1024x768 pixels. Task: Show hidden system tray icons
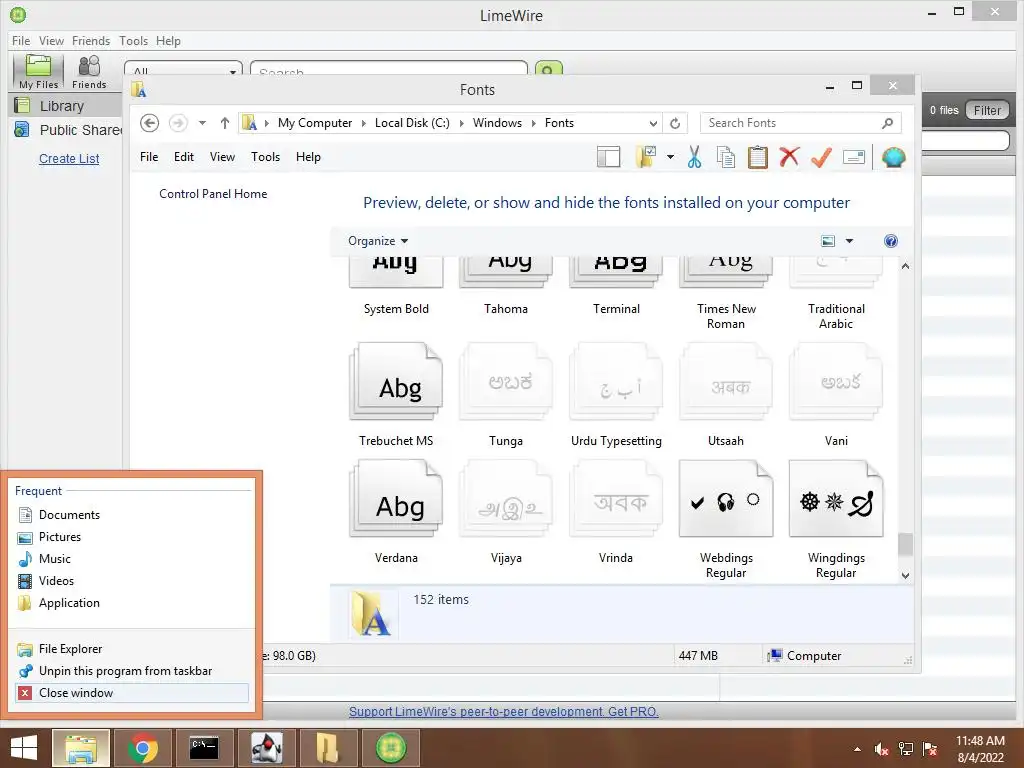(x=857, y=749)
